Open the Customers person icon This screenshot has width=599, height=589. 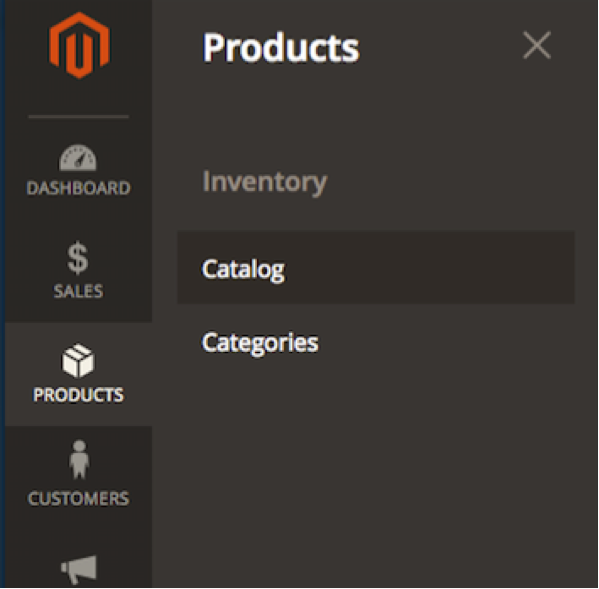[79, 460]
